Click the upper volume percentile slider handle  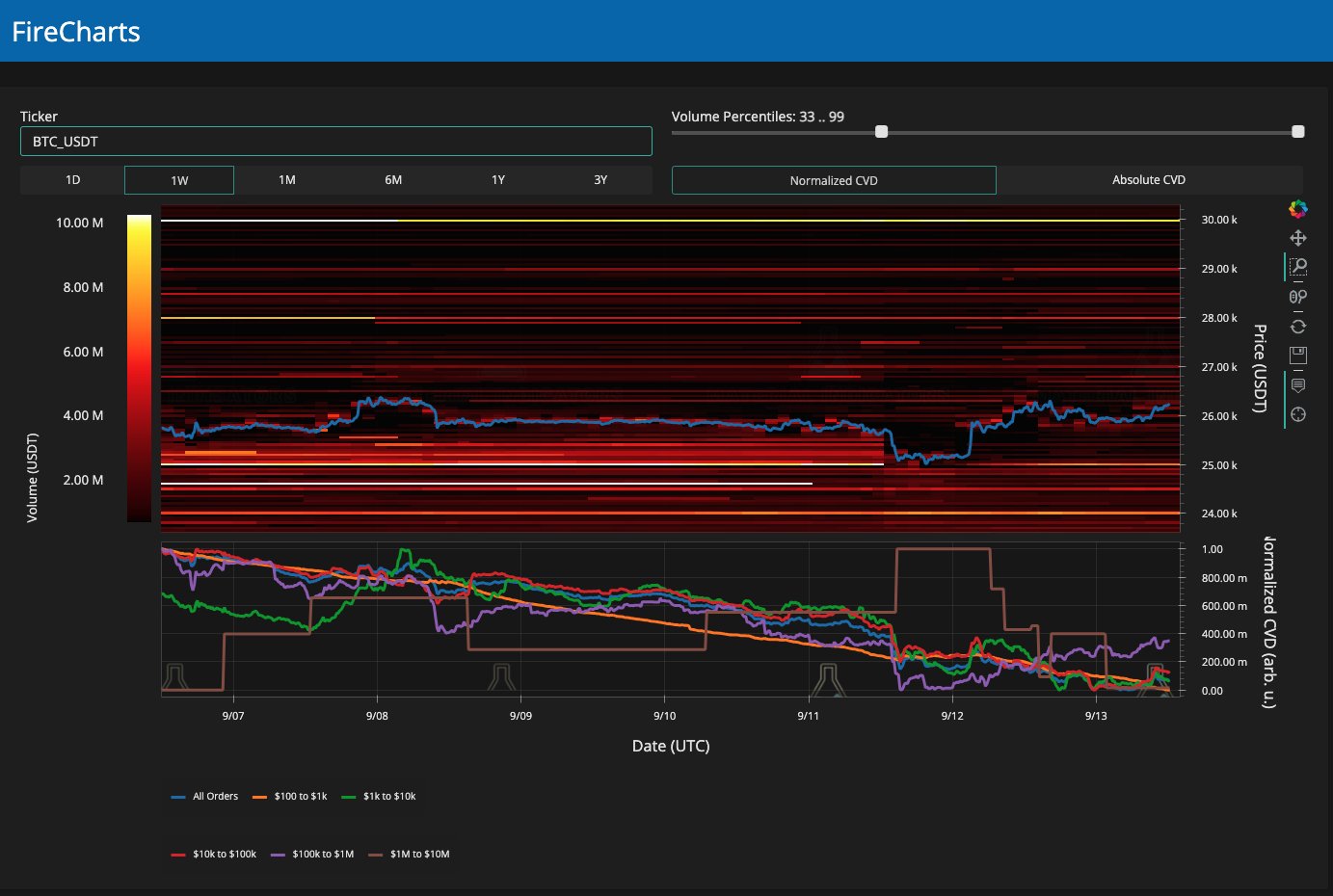pos(1297,132)
